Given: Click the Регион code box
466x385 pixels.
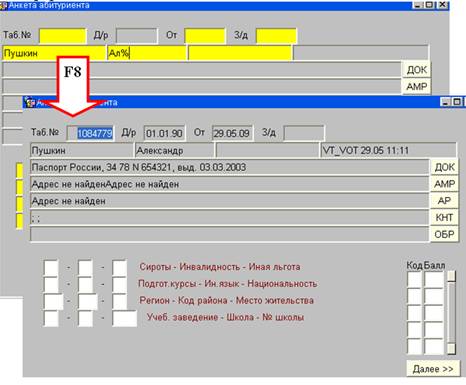Looking at the screenshot, I should click(x=53, y=301).
